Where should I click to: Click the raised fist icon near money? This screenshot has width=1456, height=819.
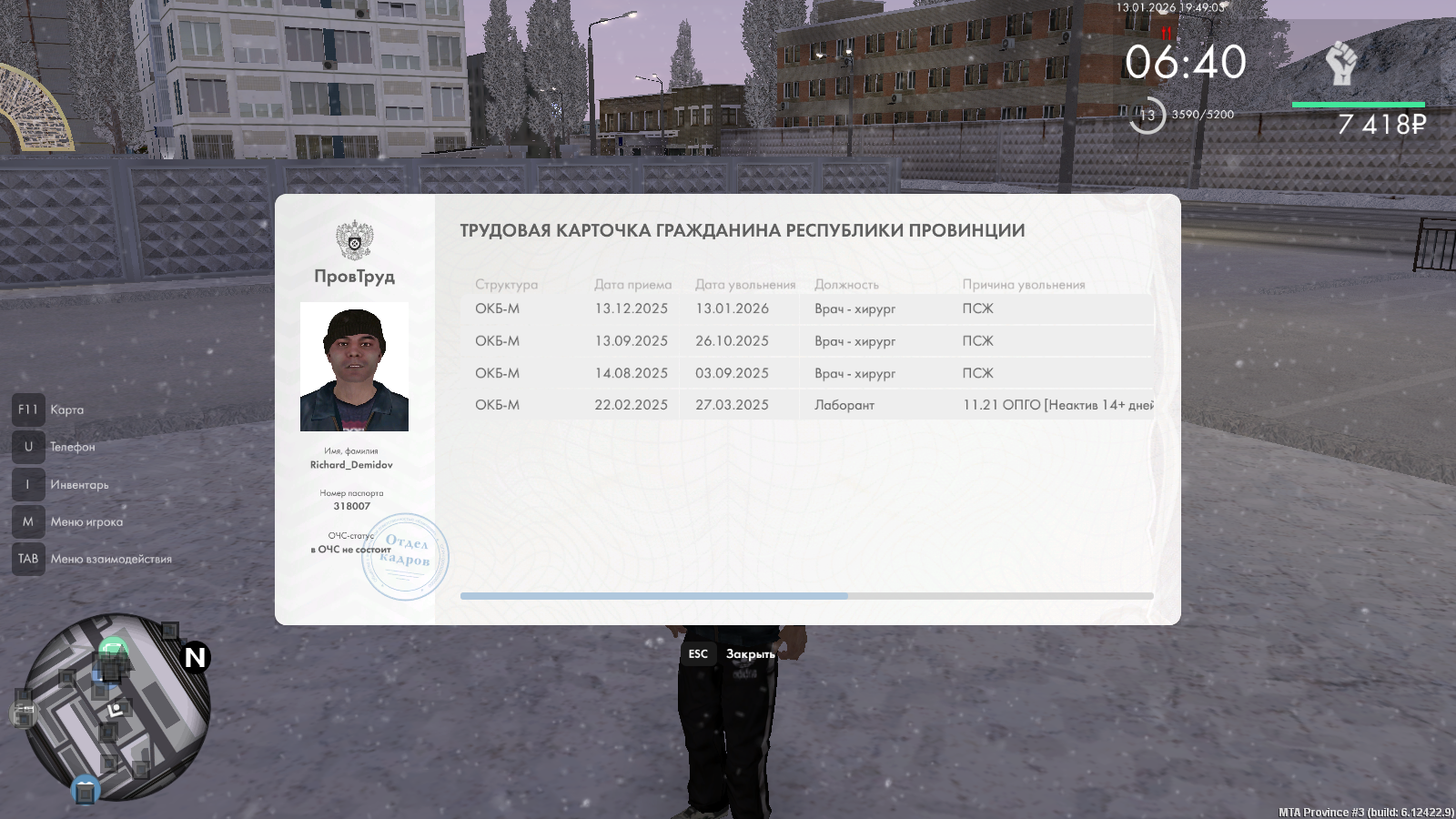[1340, 64]
